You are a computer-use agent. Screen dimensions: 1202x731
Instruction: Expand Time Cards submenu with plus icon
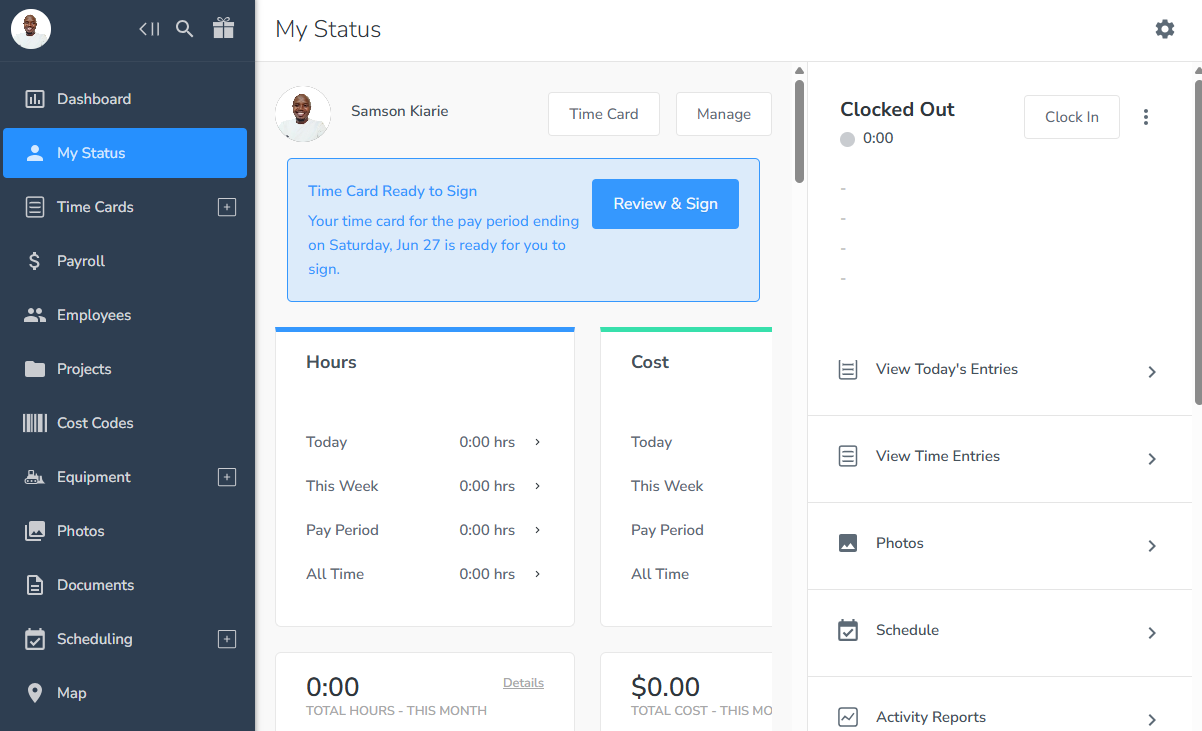[x=227, y=207]
